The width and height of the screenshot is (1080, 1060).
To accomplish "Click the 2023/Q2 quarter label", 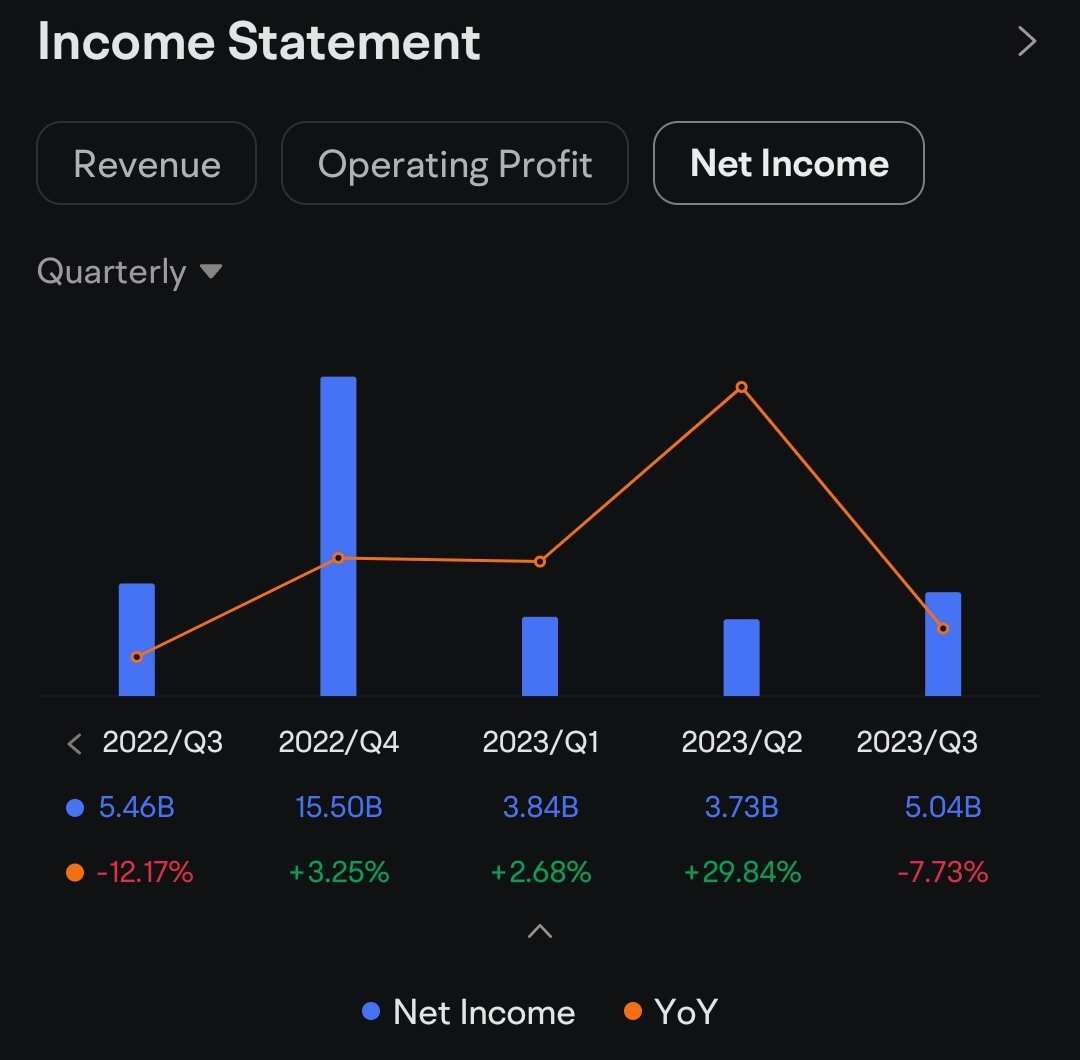I will tap(741, 743).
